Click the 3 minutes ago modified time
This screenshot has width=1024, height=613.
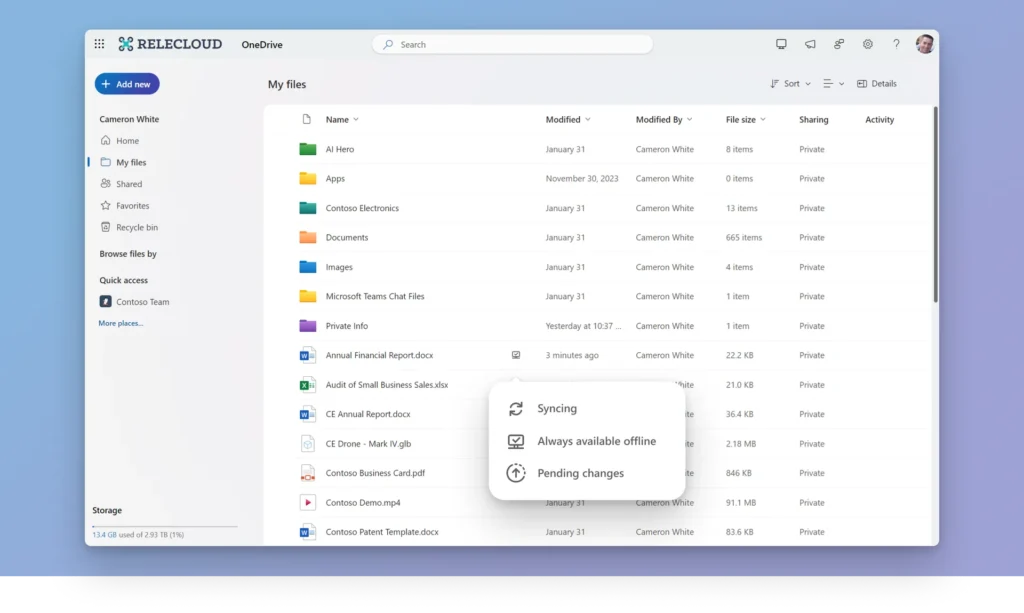point(572,355)
